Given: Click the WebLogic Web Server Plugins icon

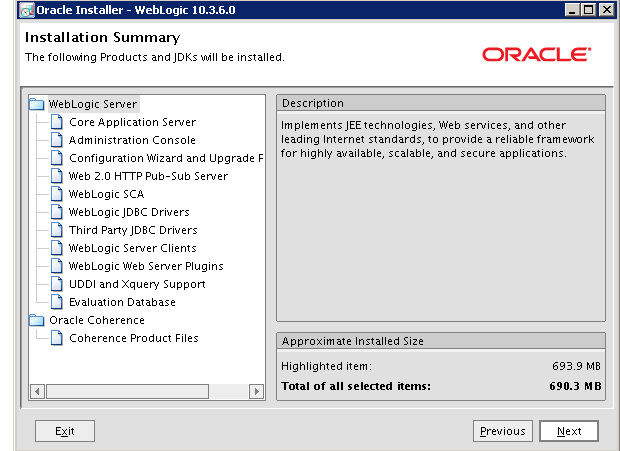Looking at the screenshot, I should tap(57, 266).
